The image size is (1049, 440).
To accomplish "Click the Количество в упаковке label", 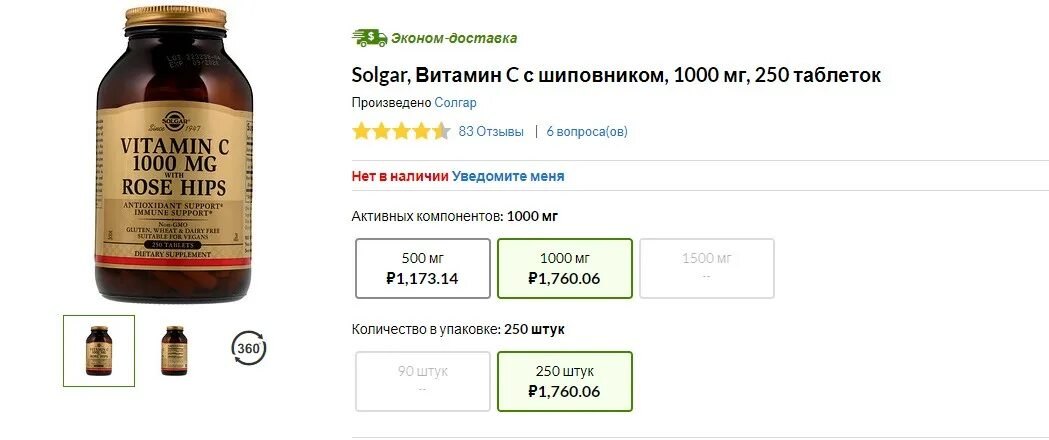I will 427,329.
